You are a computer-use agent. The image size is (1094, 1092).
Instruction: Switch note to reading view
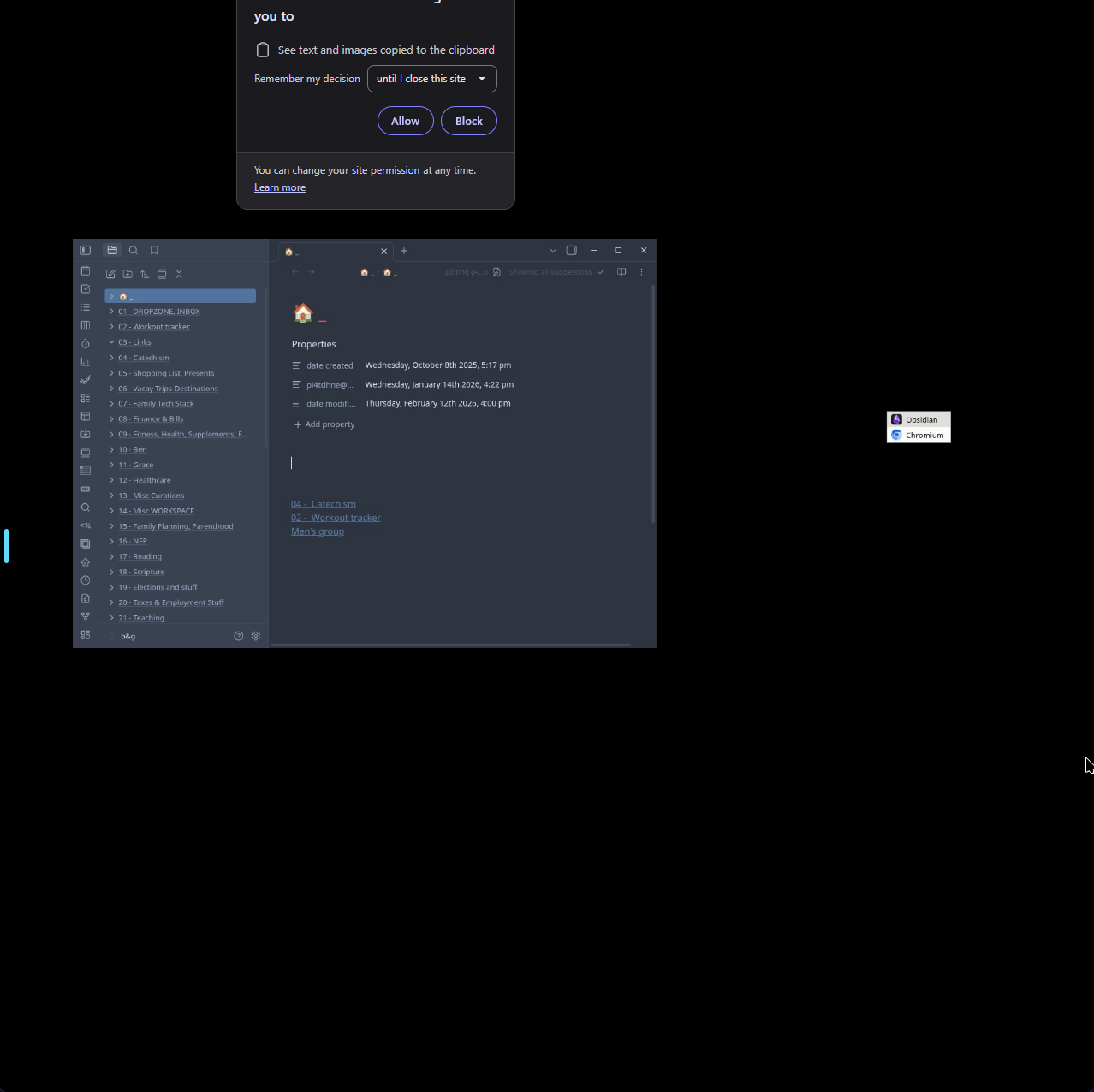[621, 272]
